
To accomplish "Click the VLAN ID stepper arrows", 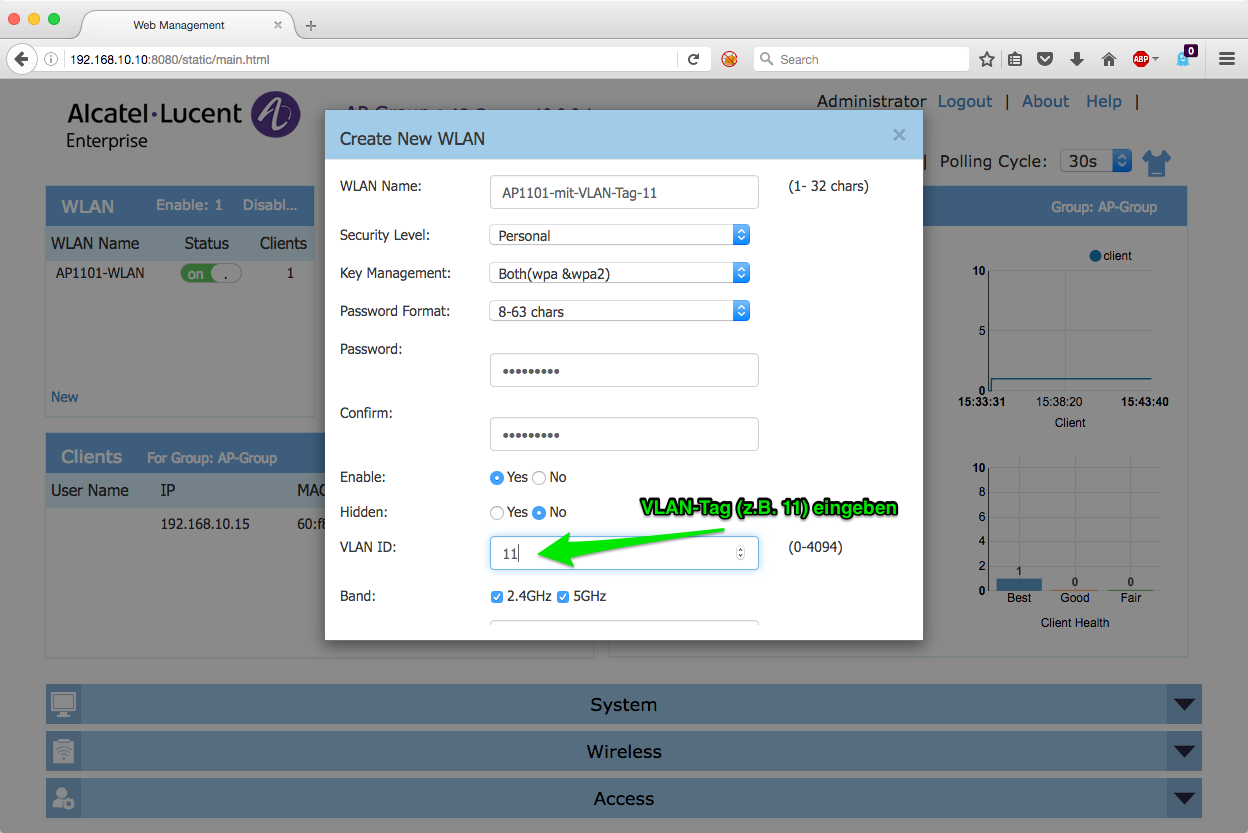I will [740, 553].
